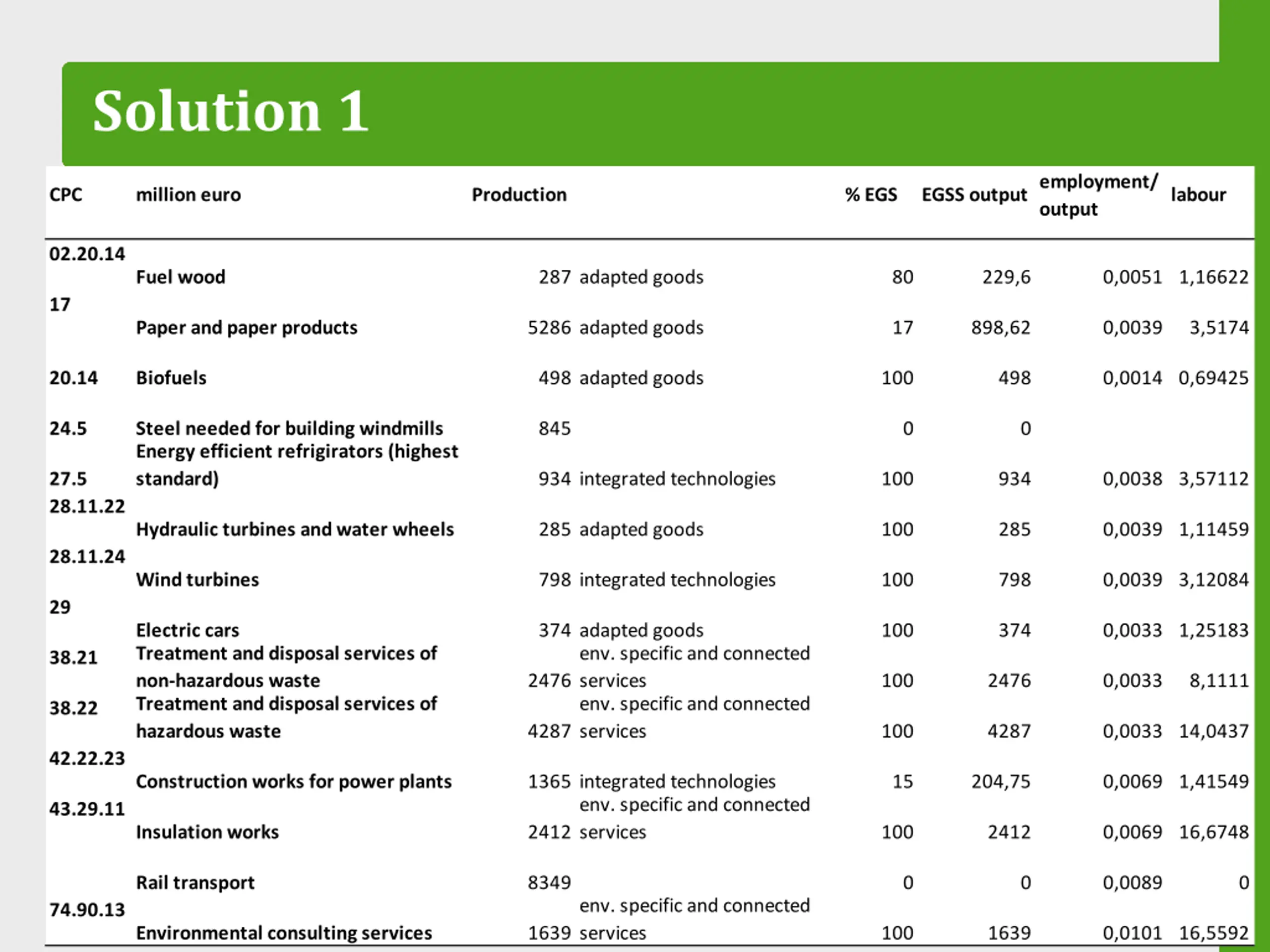Click 'Construction works for power plants'
The image size is (1270, 952).
[x=293, y=781]
